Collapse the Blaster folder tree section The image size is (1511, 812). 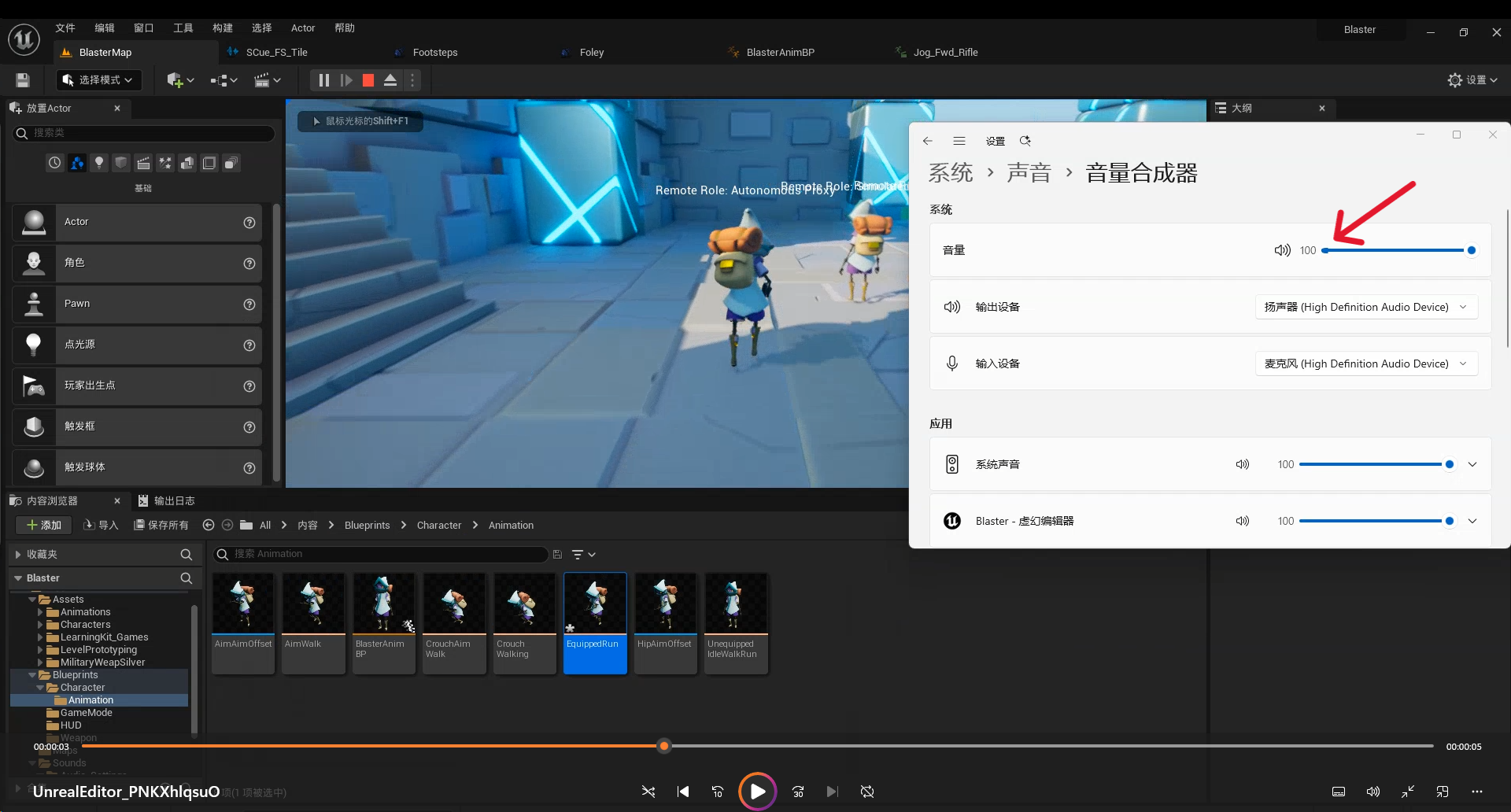[x=18, y=578]
